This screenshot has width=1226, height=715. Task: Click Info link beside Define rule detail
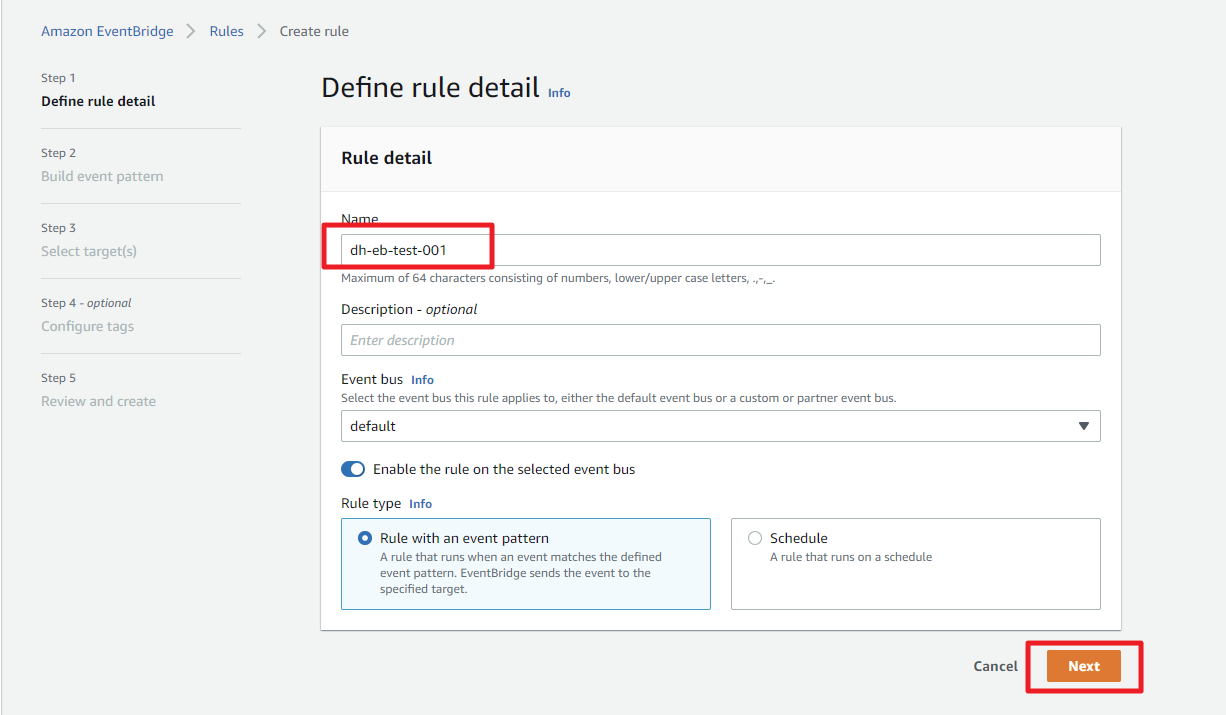pyautogui.click(x=559, y=93)
